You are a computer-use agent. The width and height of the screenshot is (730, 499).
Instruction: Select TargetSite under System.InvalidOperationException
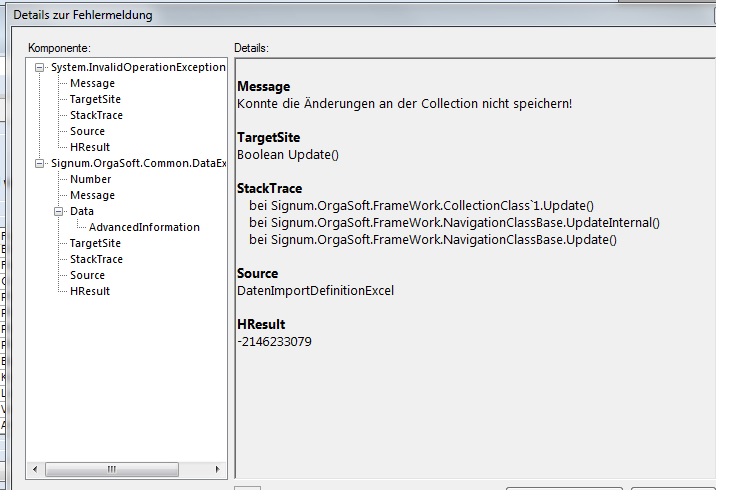(95, 100)
